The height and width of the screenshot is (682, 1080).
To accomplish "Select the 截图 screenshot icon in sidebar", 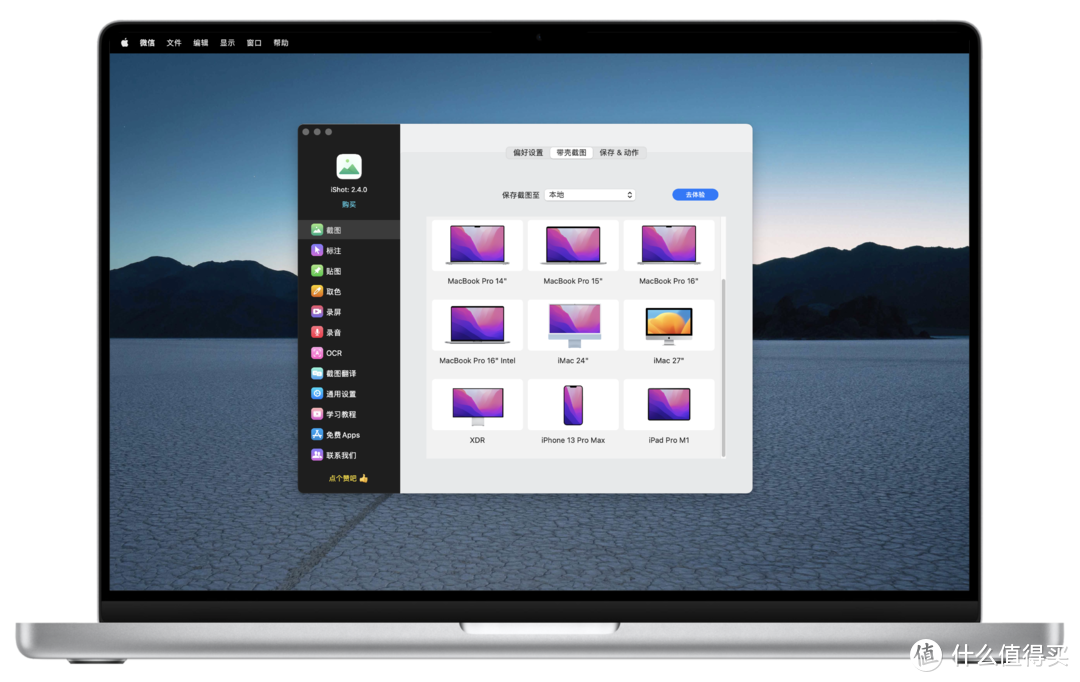I will pos(317,229).
